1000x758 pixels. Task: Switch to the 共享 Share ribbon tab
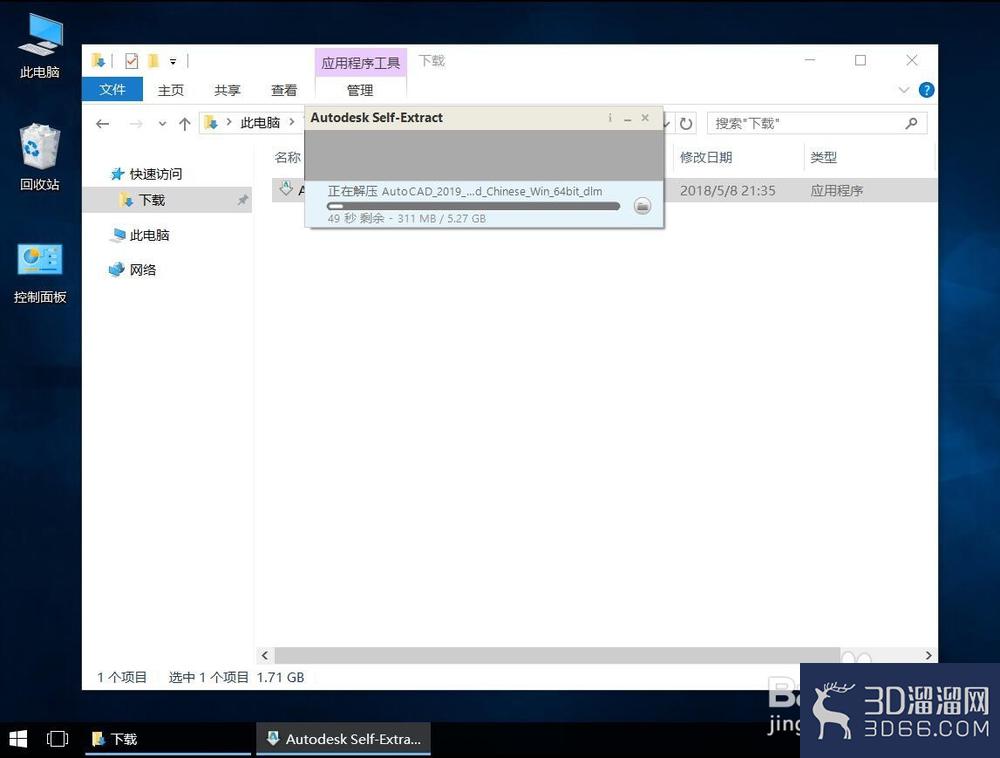(227, 90)
